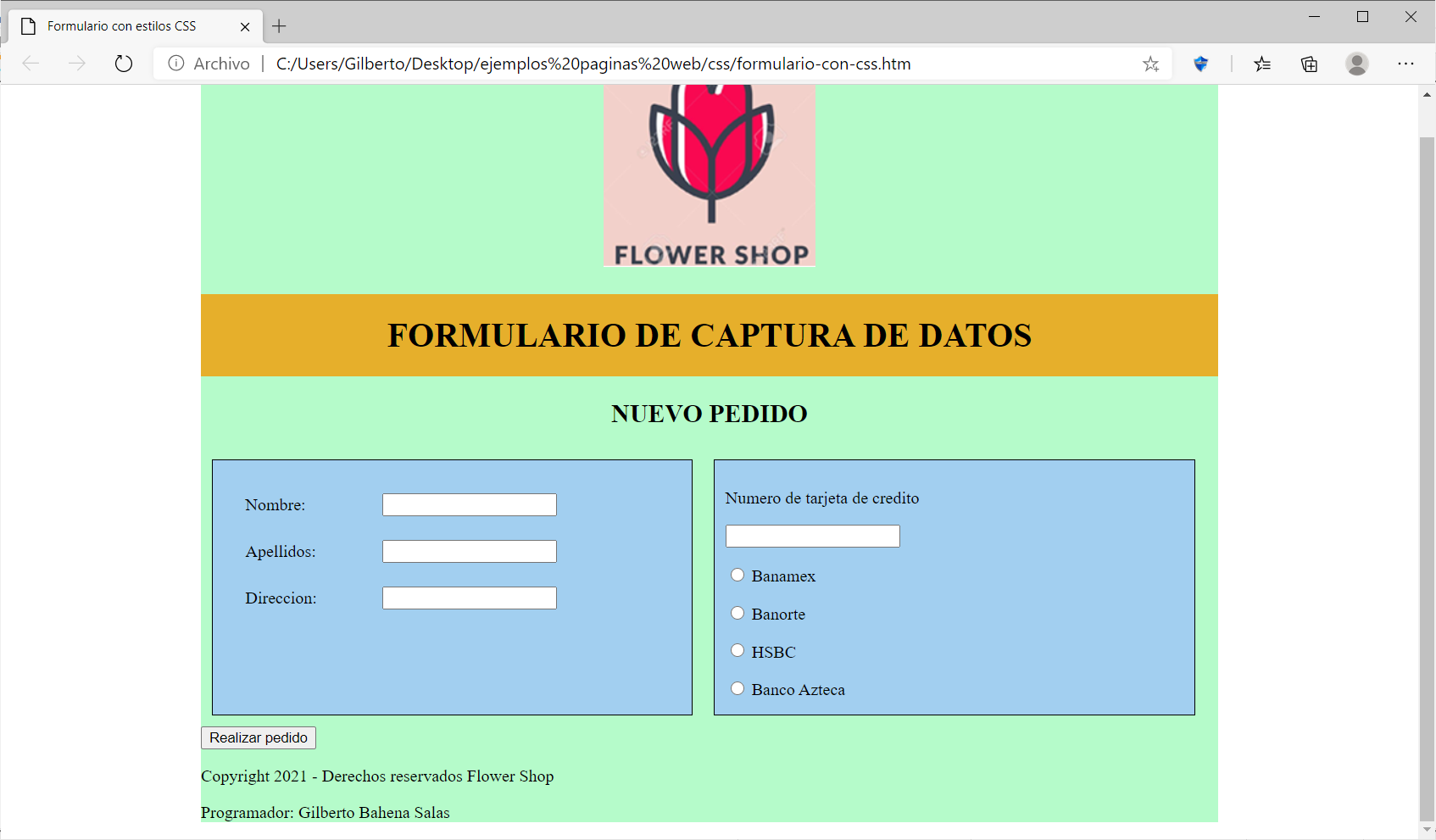The height and width of the screenshot is (840, 1436).
Task: Click the Banamex label text
Action: [783, 576]
